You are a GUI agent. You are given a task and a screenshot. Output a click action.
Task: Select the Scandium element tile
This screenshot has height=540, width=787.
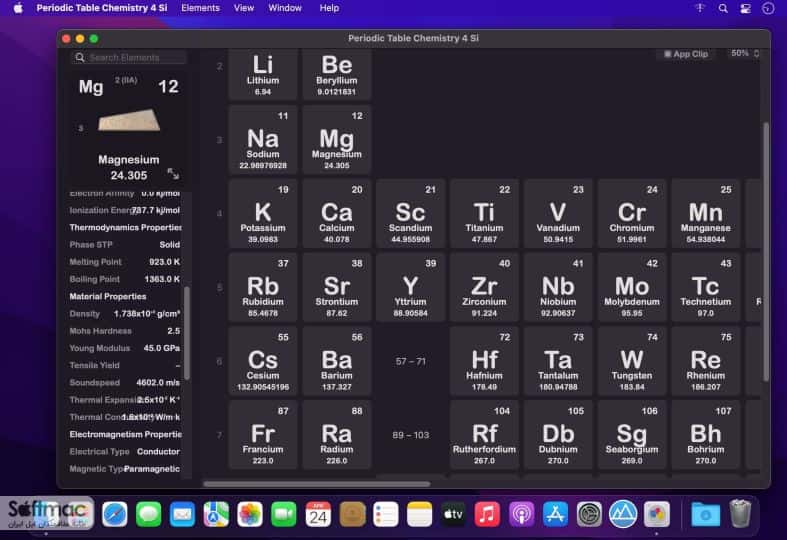(411, 214)
